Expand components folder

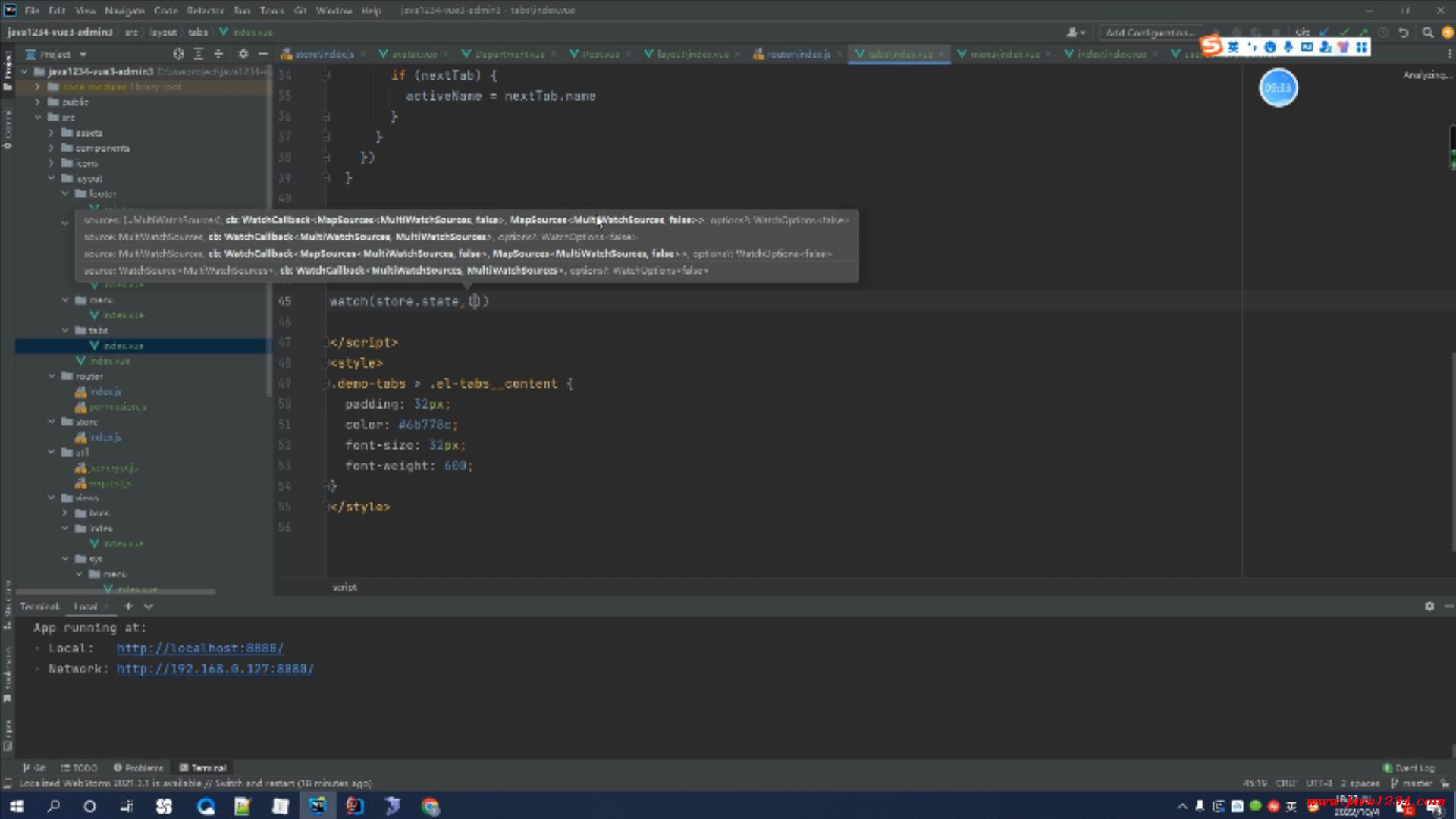[51, 148]
